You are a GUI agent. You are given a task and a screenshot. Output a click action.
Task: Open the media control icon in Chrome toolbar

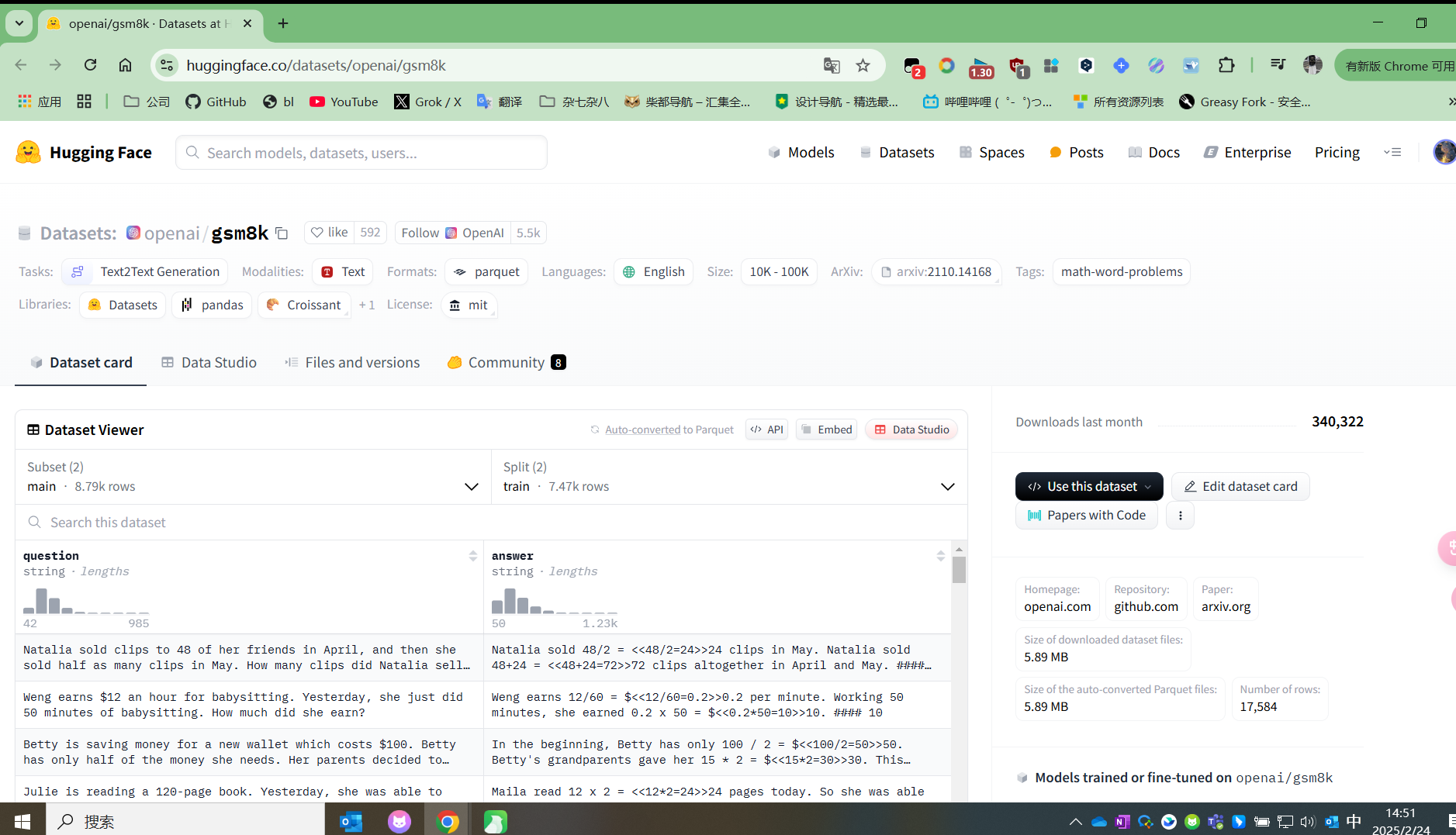pos(1278,66)
